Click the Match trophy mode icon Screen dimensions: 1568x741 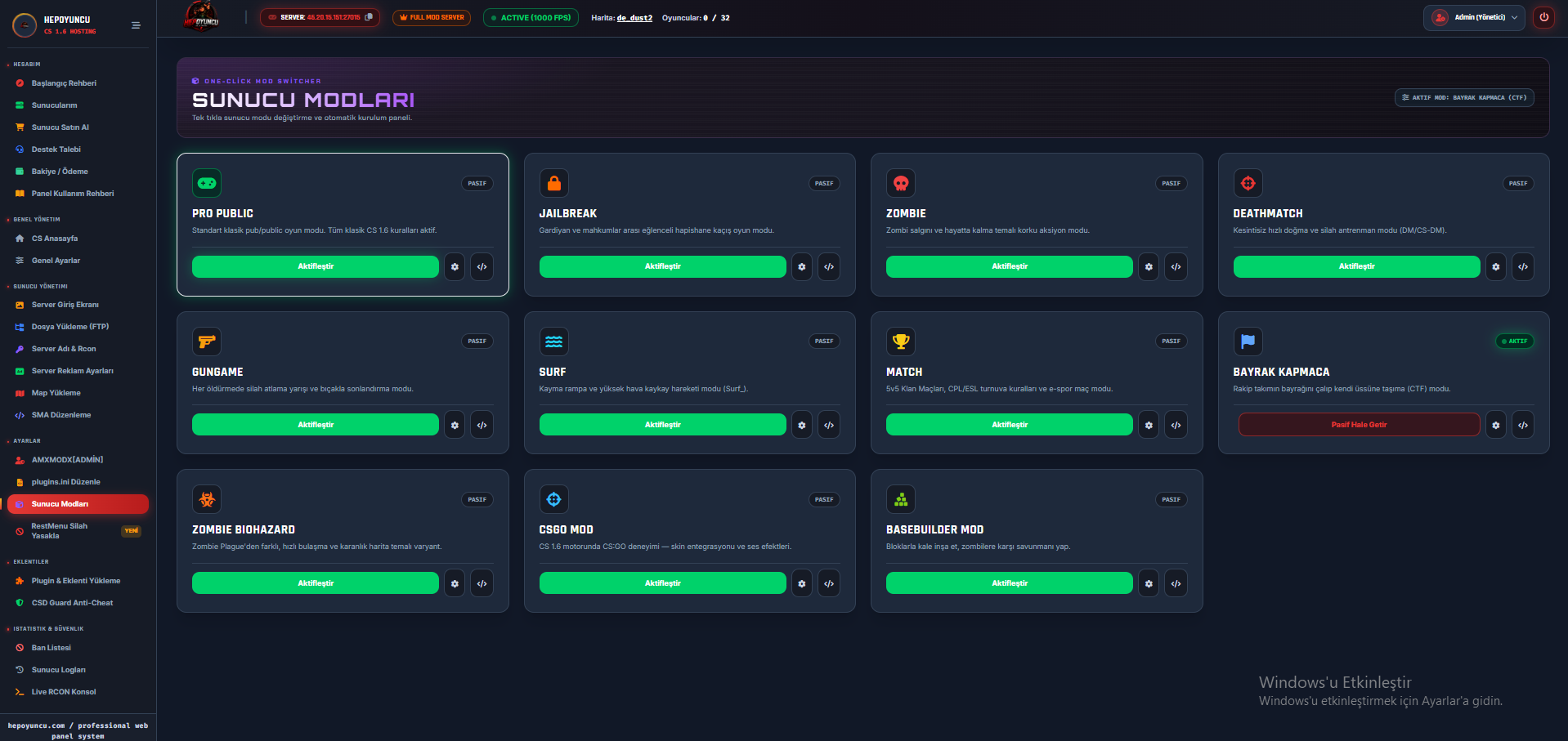(x=901, y=341)
